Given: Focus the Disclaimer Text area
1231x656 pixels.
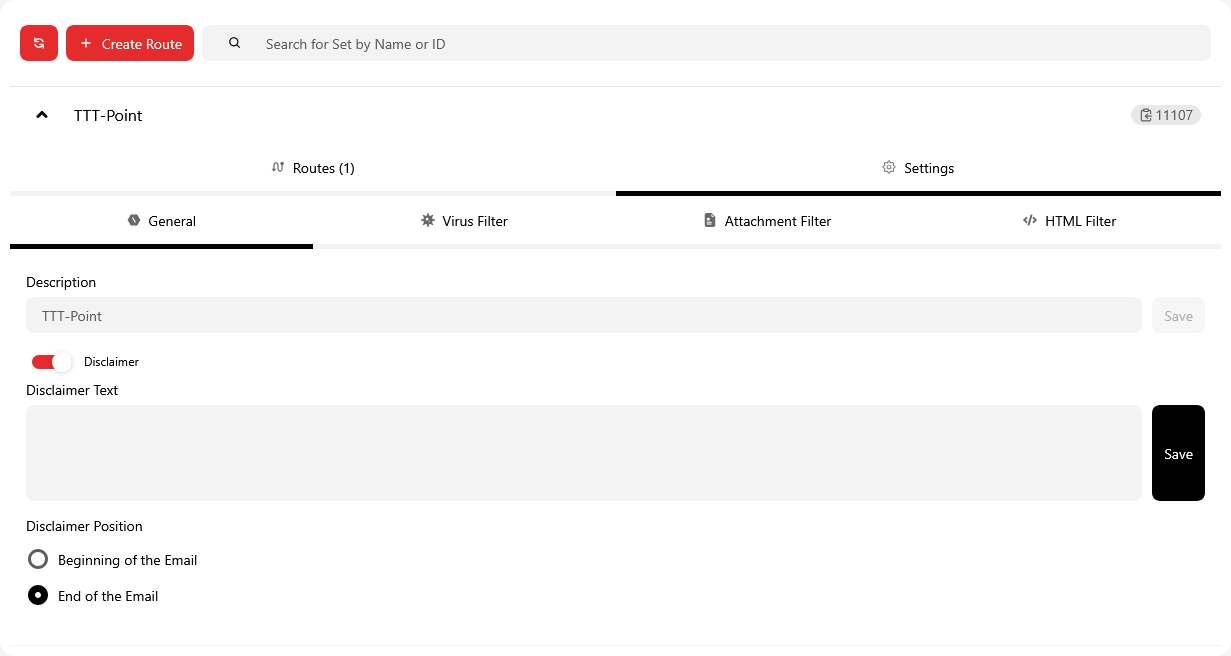Looking at the screenshot, I should 584,453.
